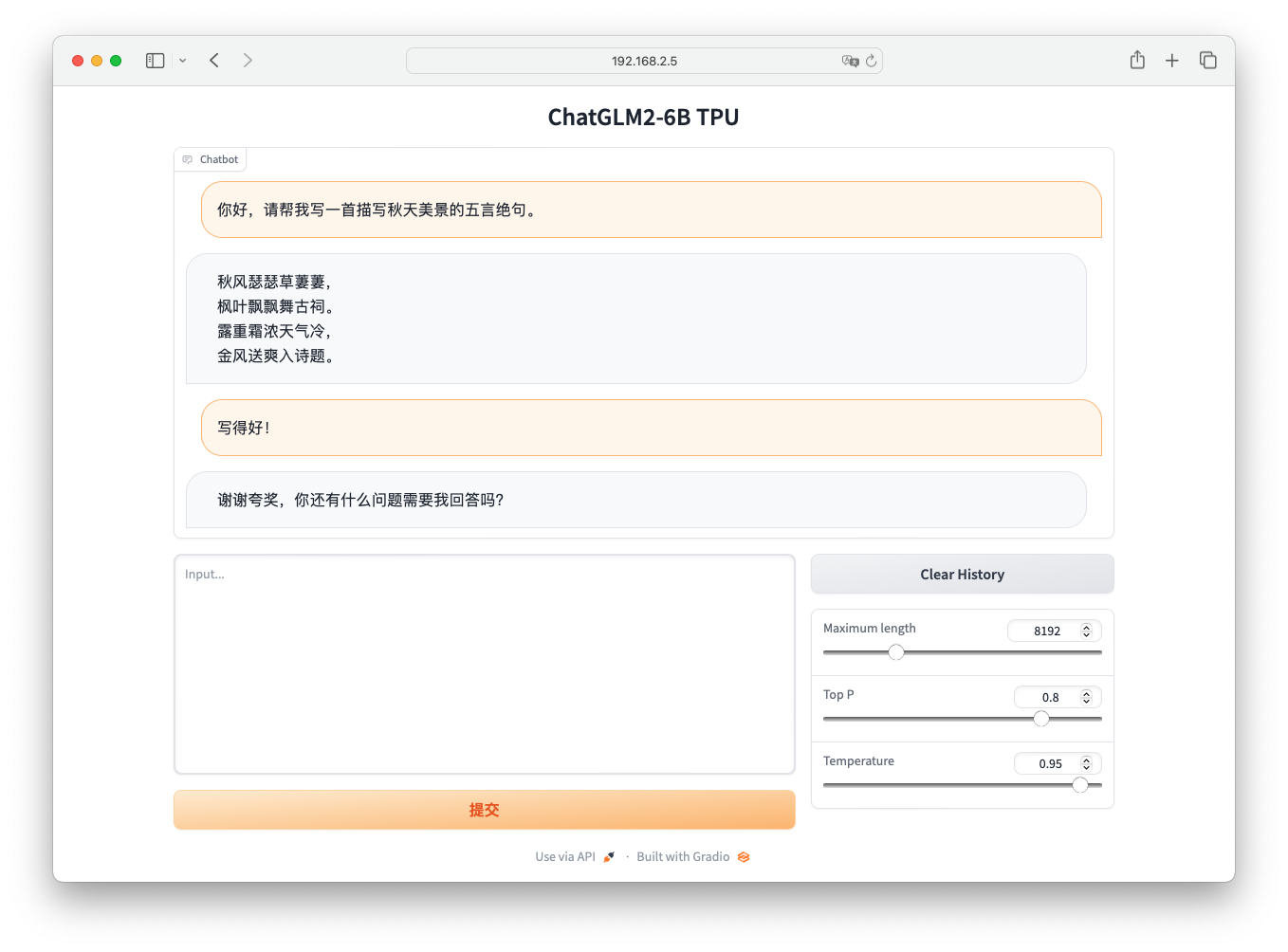Screen dimensions: 1288x952
Task: Show the tab overview
Action: pyautogui.click(x=1208, y=60)
